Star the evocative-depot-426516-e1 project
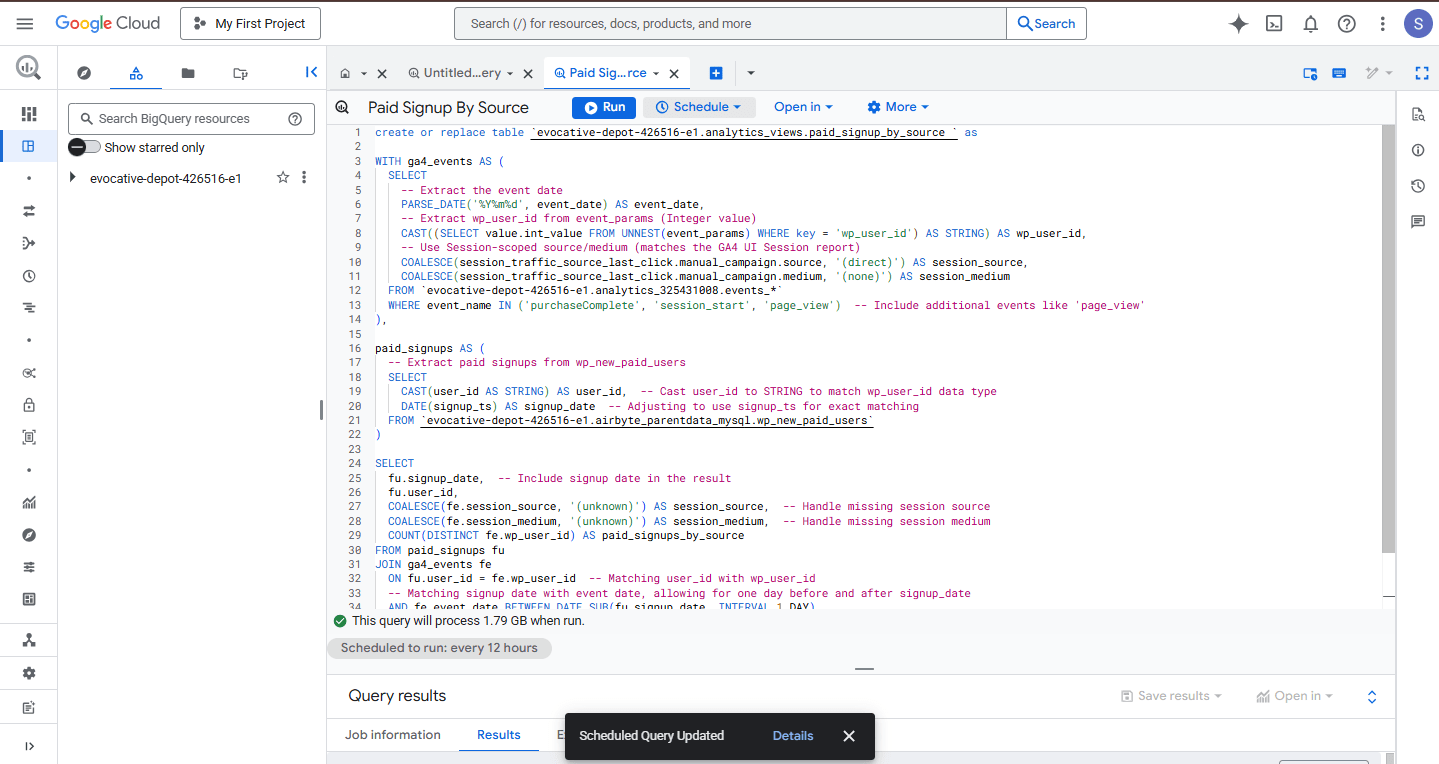The height and width of the screenshot is (764, 1439). coord(283,177)
